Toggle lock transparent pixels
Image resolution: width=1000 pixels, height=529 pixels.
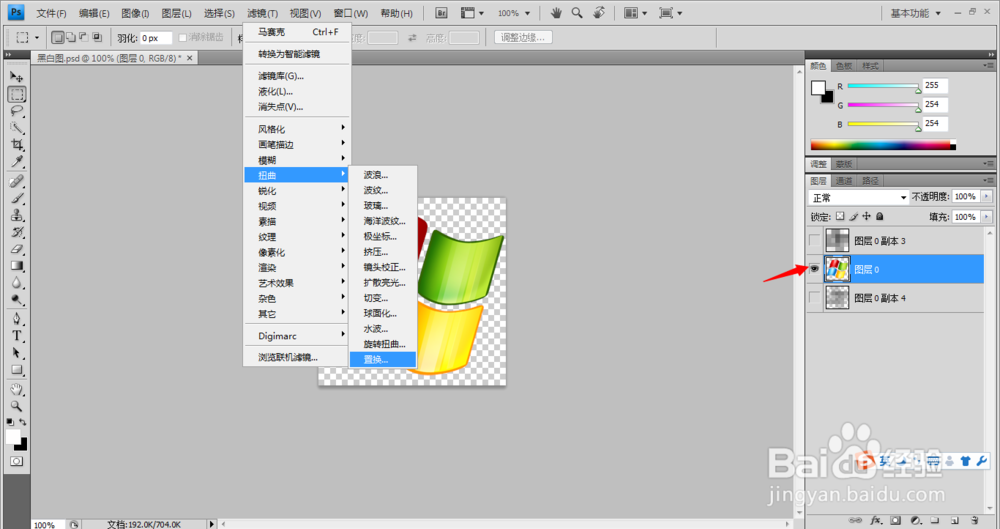pos(840,216)
